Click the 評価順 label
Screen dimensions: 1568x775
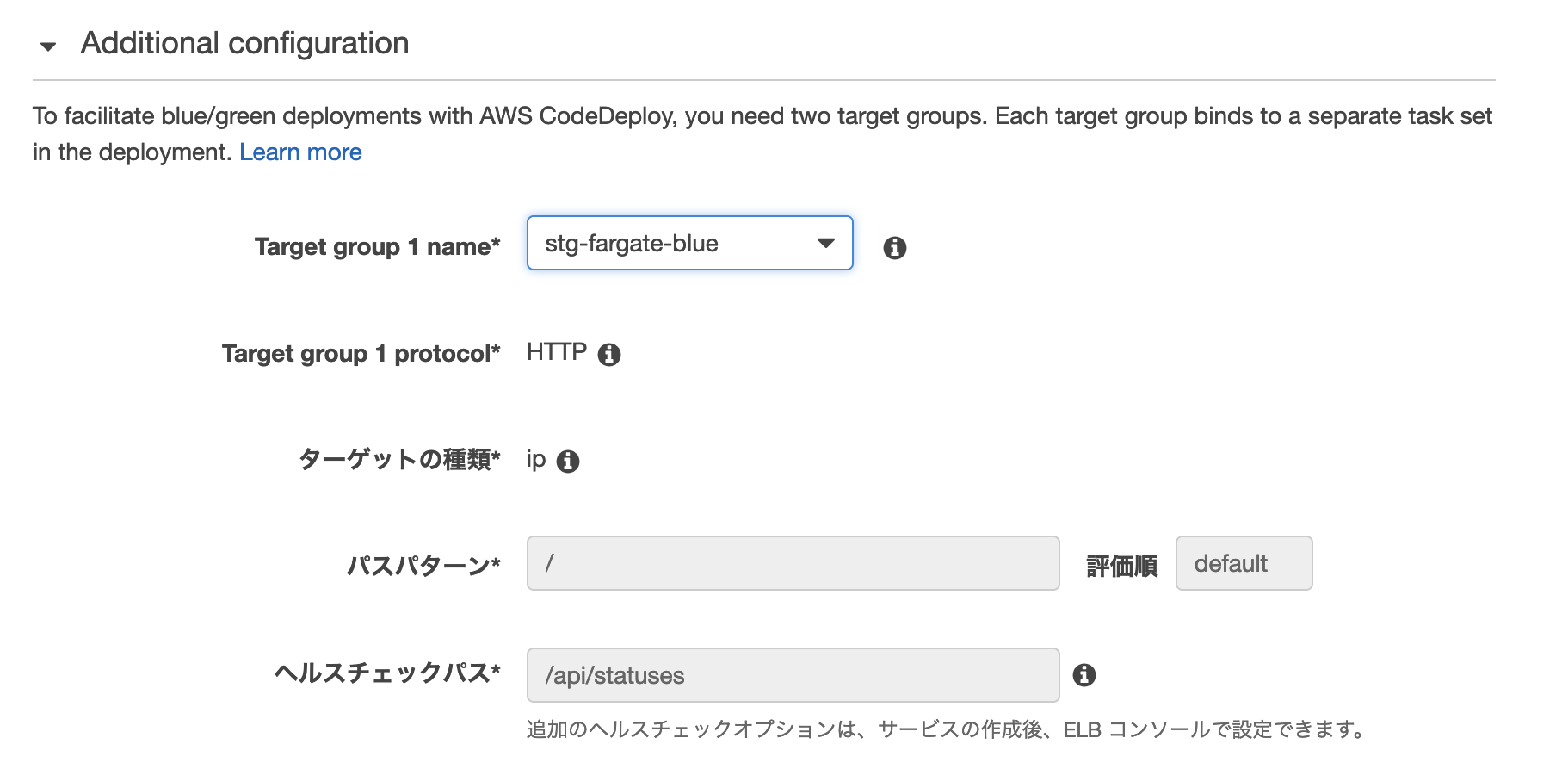1121,566
